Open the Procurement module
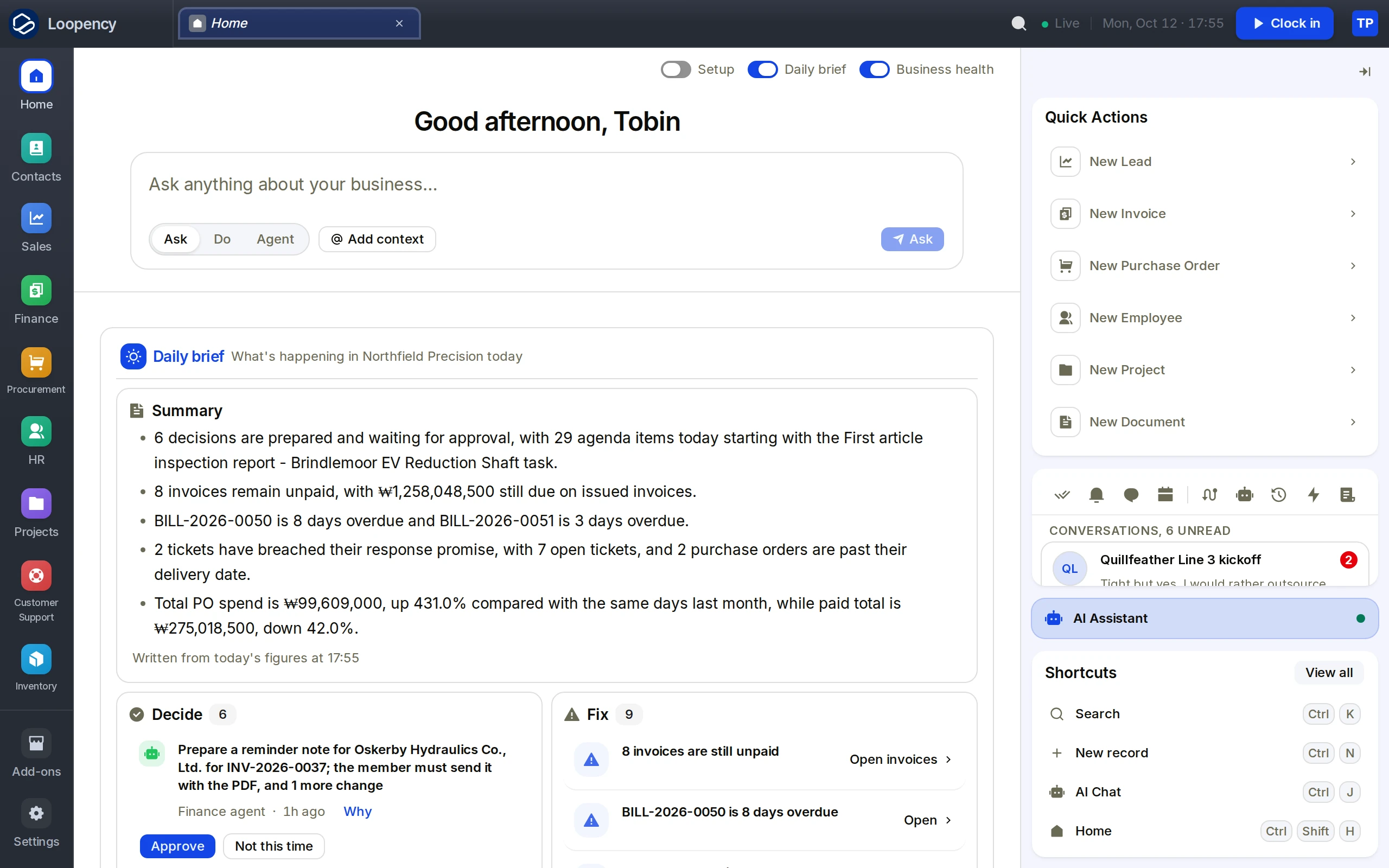Image resolution: width=1389 pixels, height=868 pixels. click(36, 372)
